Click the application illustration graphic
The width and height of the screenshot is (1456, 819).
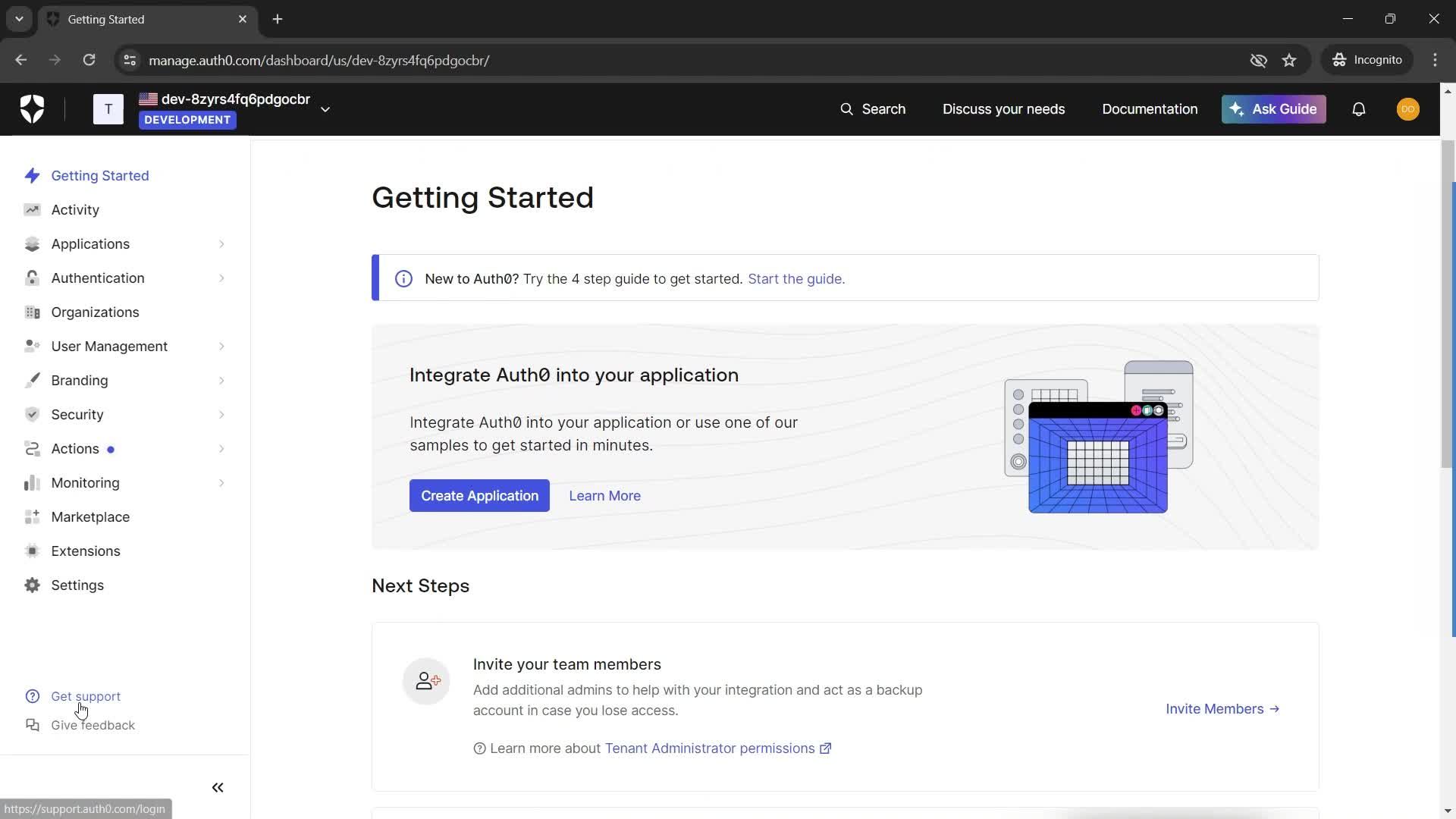pos(1099,437)
